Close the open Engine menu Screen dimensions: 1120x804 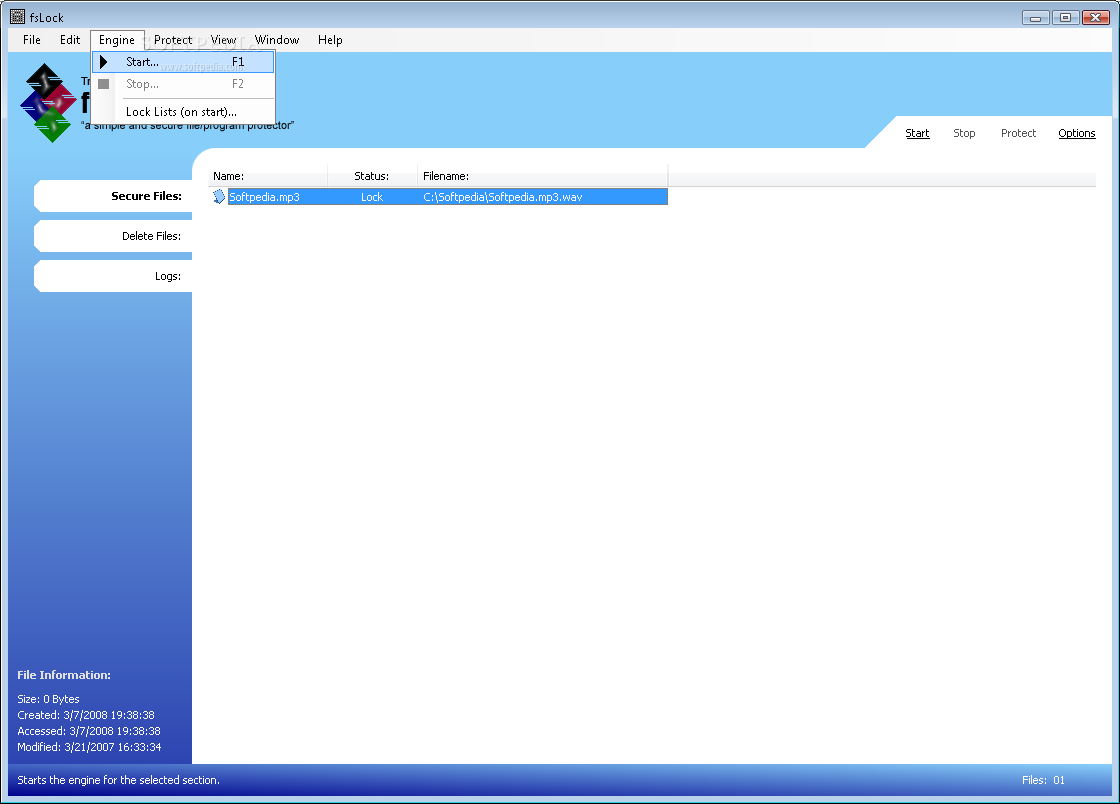tap(117, 40)
